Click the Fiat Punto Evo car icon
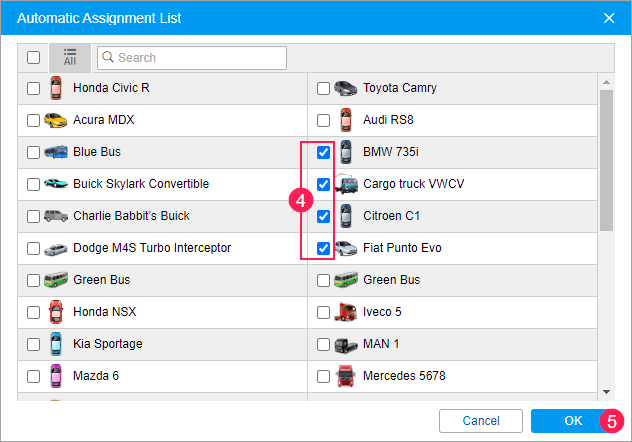632x442 pixels. pos(345,248)
